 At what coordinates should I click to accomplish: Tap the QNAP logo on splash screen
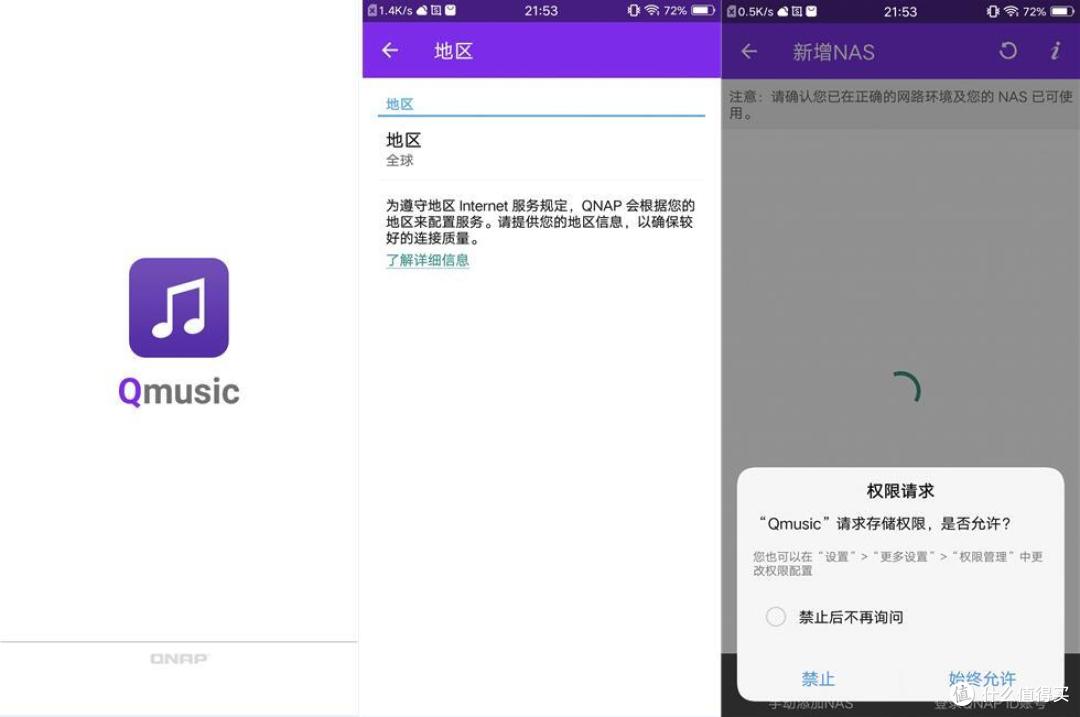pyautogui.click(x=178, y=659)
